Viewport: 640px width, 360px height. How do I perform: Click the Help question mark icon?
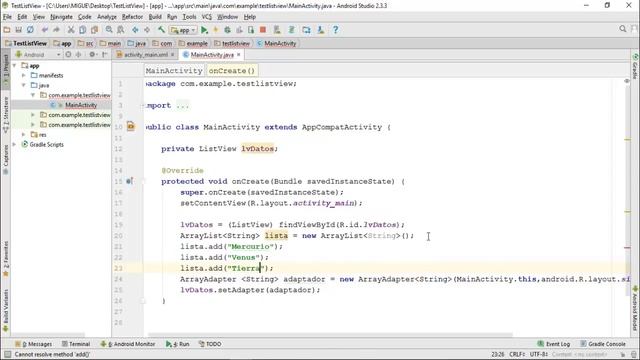(335, 30)
